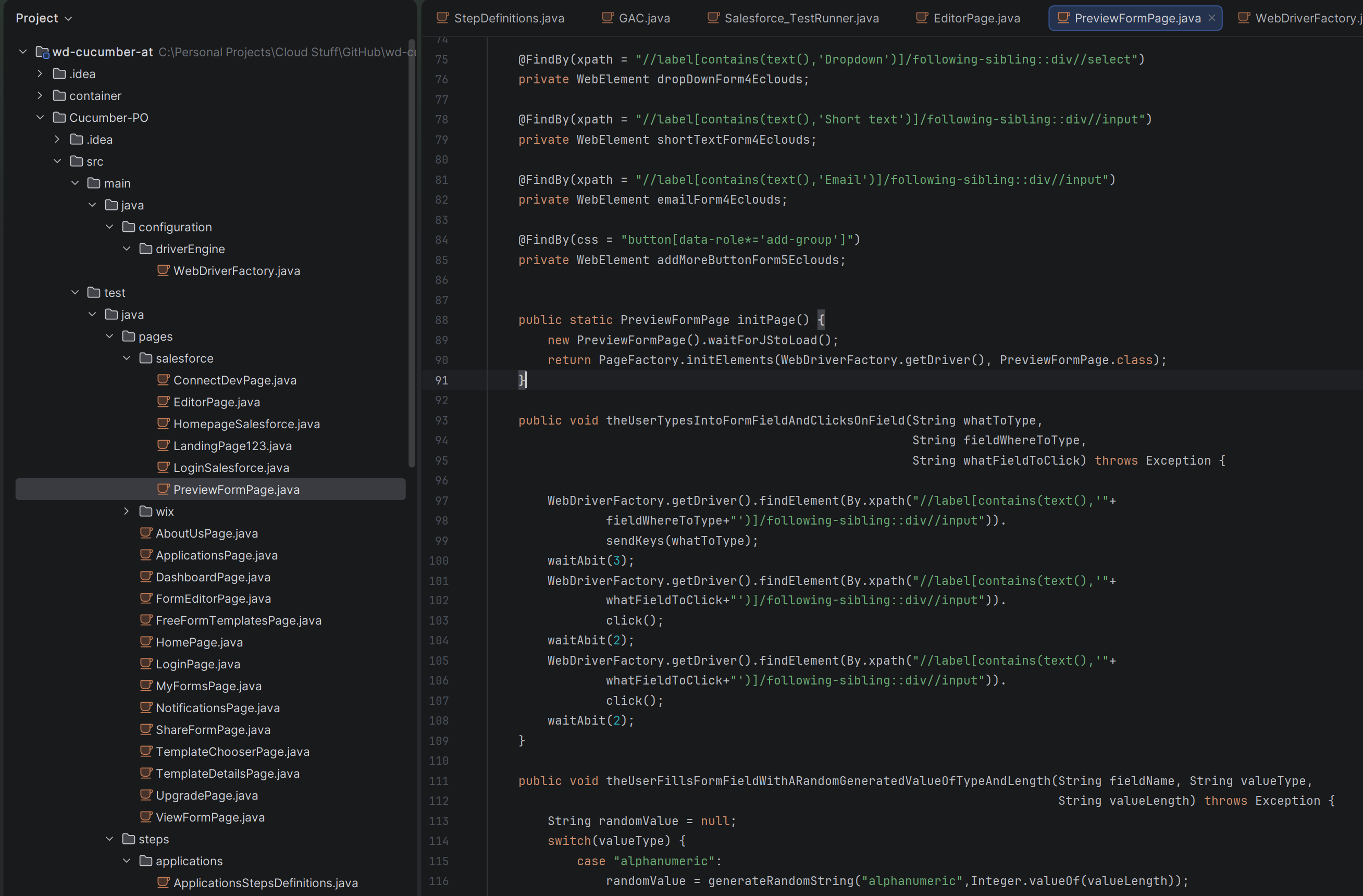The width and height of the screenshot is (1363, 896).
Task: Select NotificationsPage.java in the tree
Action: click(218, 707)
